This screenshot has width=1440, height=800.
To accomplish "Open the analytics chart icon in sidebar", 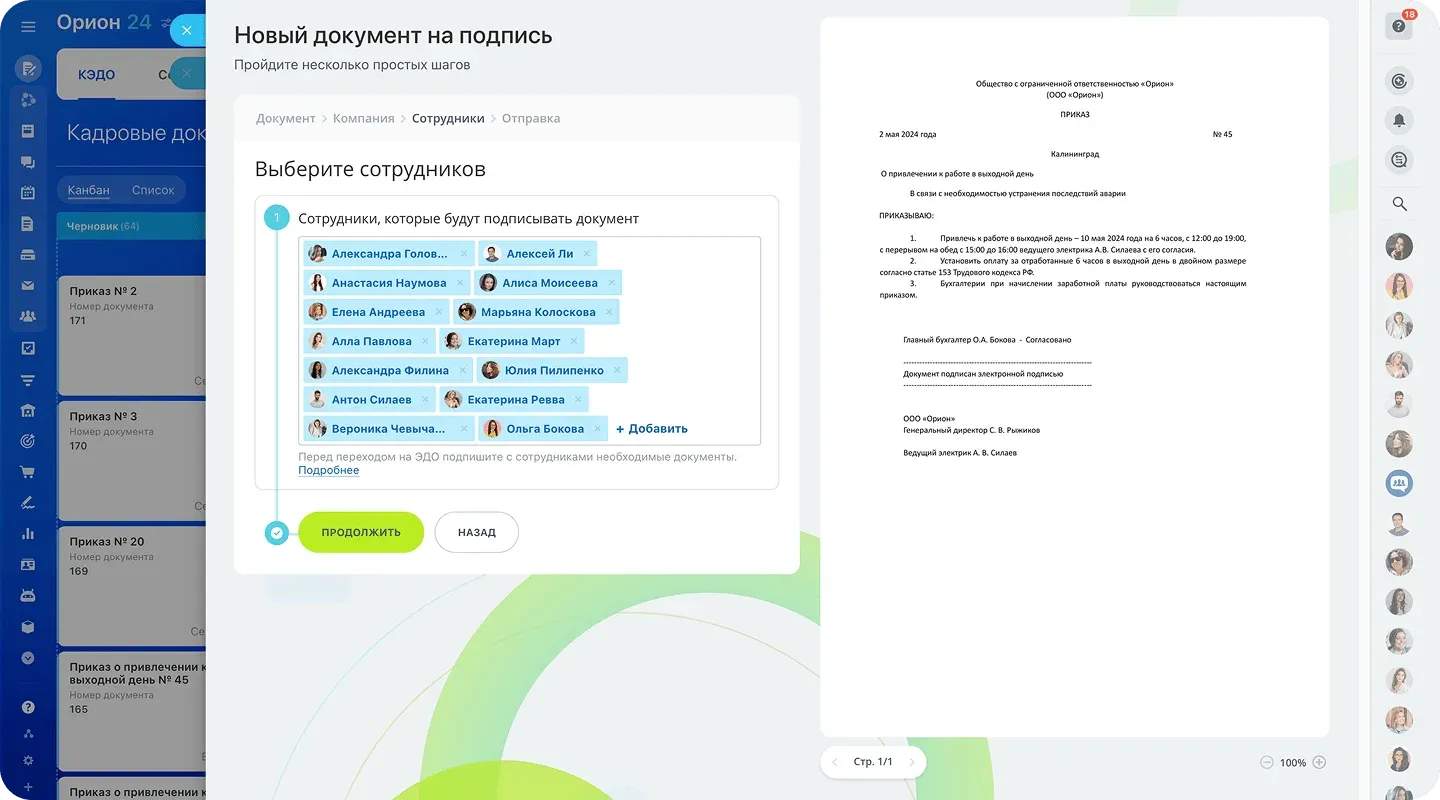I will 28,534.
